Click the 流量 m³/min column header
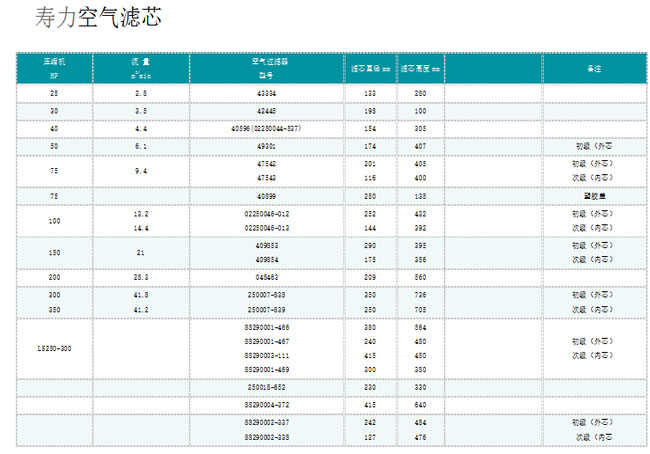Image resolution: width=650 pixels, height=454 pixels. (141, 68)
